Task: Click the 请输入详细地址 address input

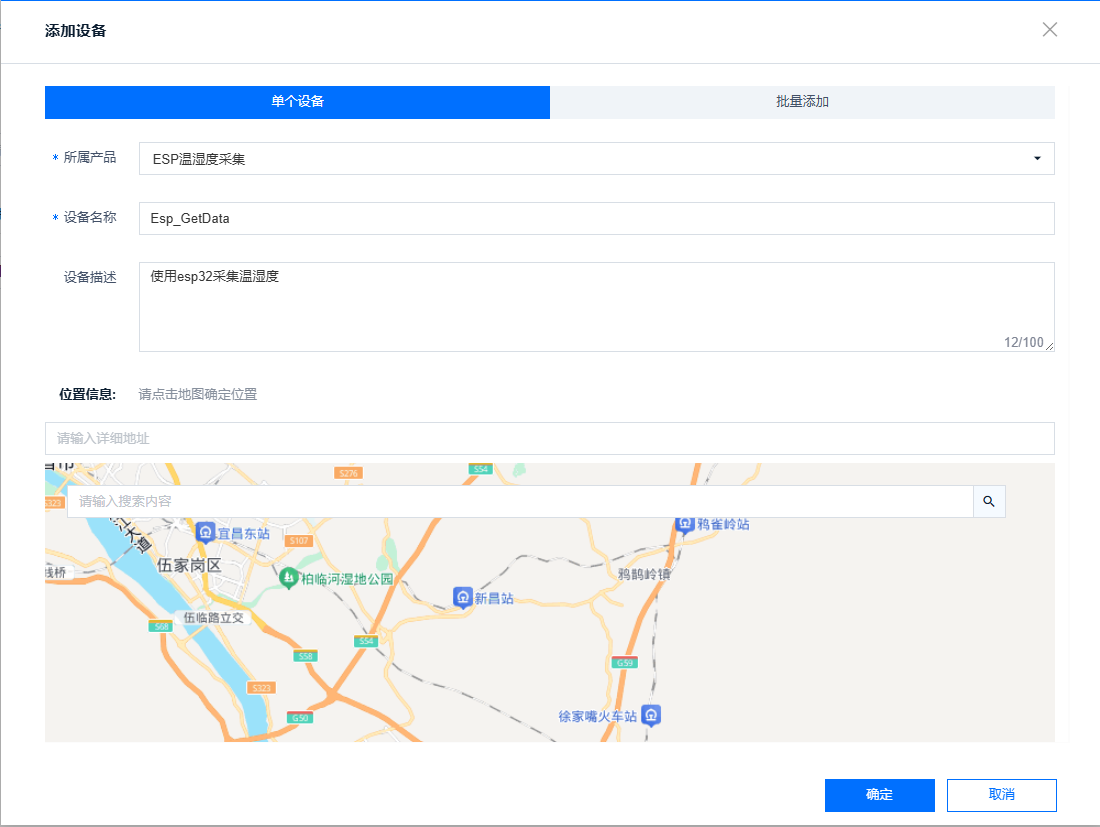Action: tap(549, 438)
